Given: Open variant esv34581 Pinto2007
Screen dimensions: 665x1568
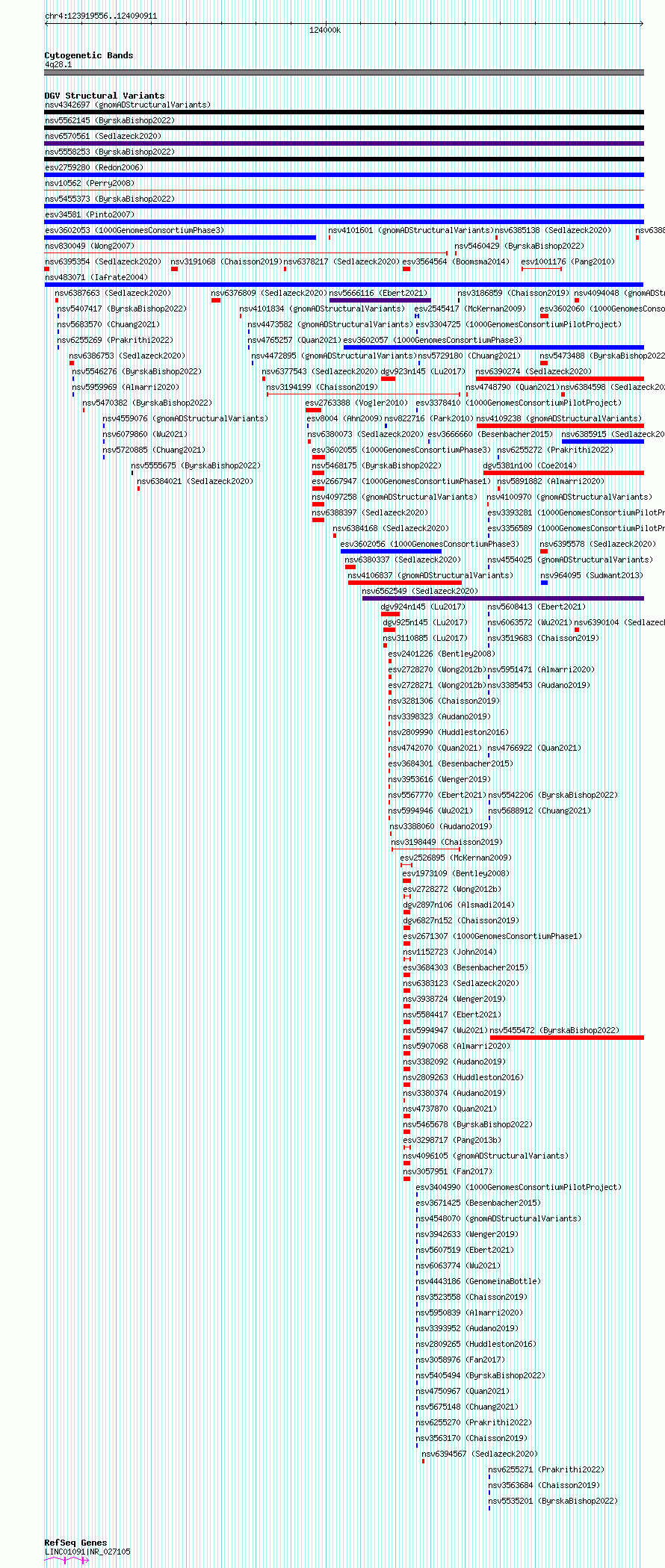Looking at the screenshot, I should (90, 214).
